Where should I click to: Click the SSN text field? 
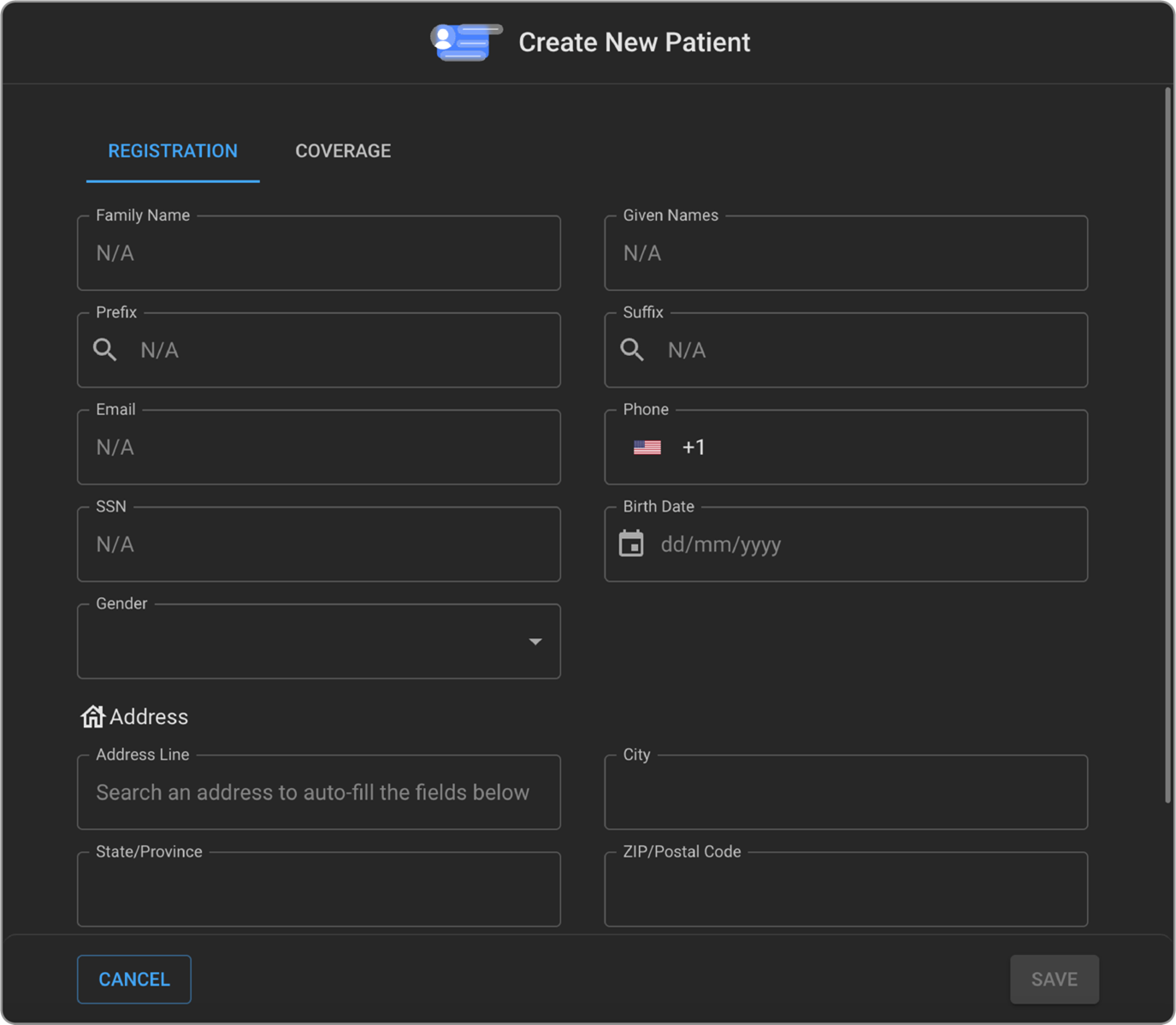coord(318,545)
